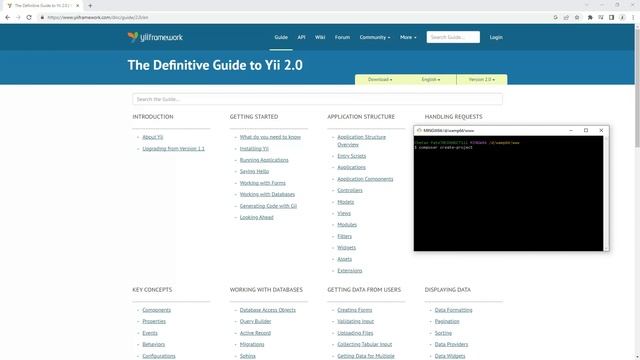Open the Controllers link
Viewport: 640px width, 360px height.
point(350,190)
